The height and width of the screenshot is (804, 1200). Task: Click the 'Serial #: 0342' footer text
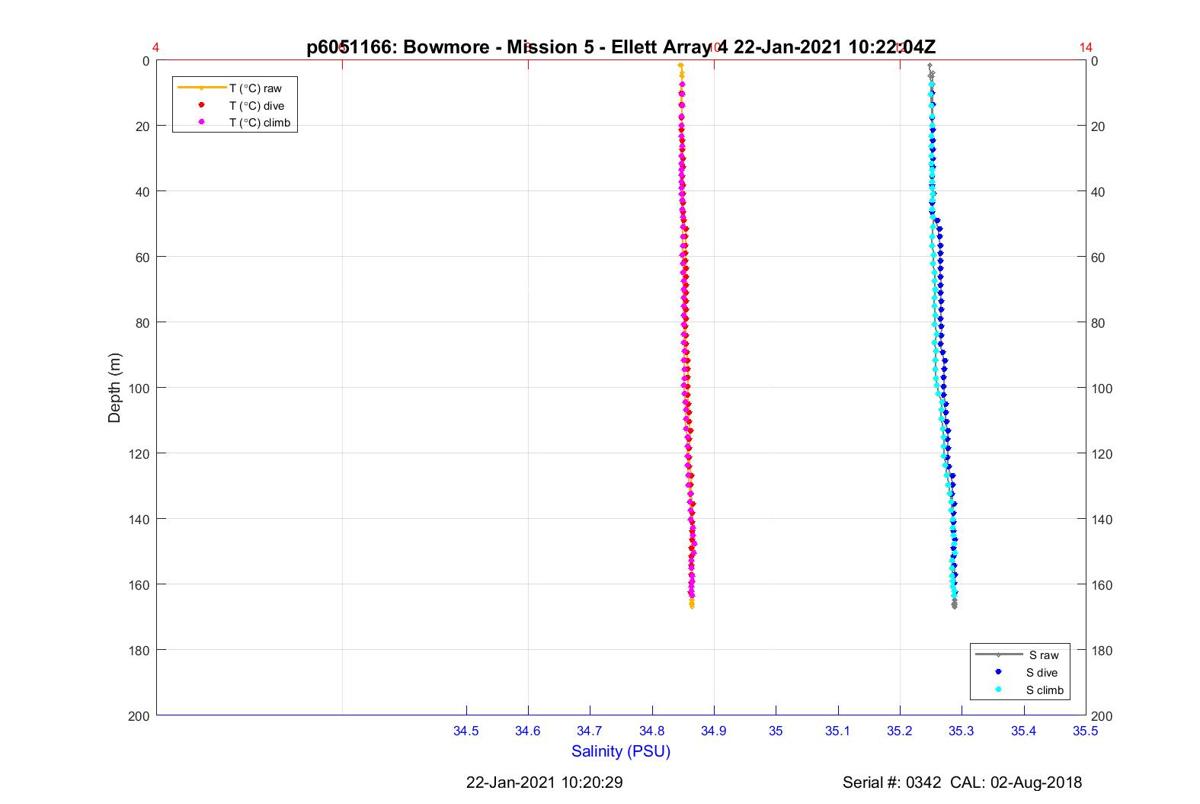tap(892, 782)
